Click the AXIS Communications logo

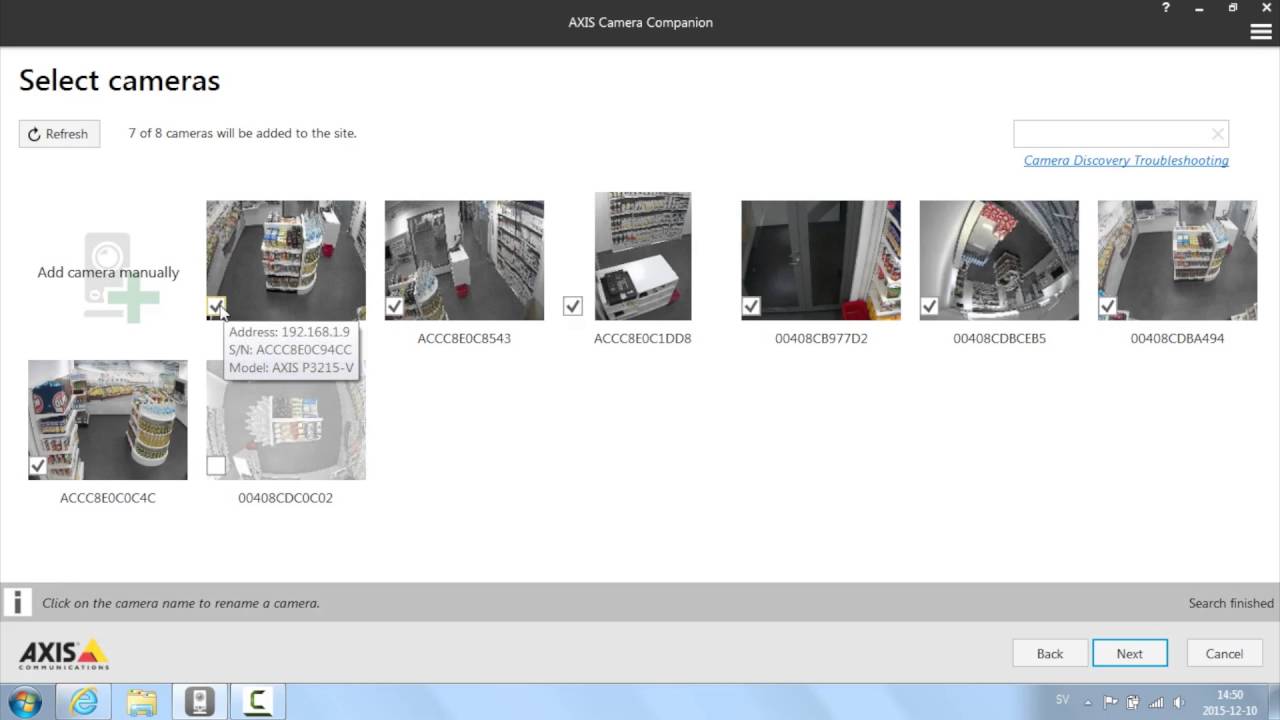[64, 654]
